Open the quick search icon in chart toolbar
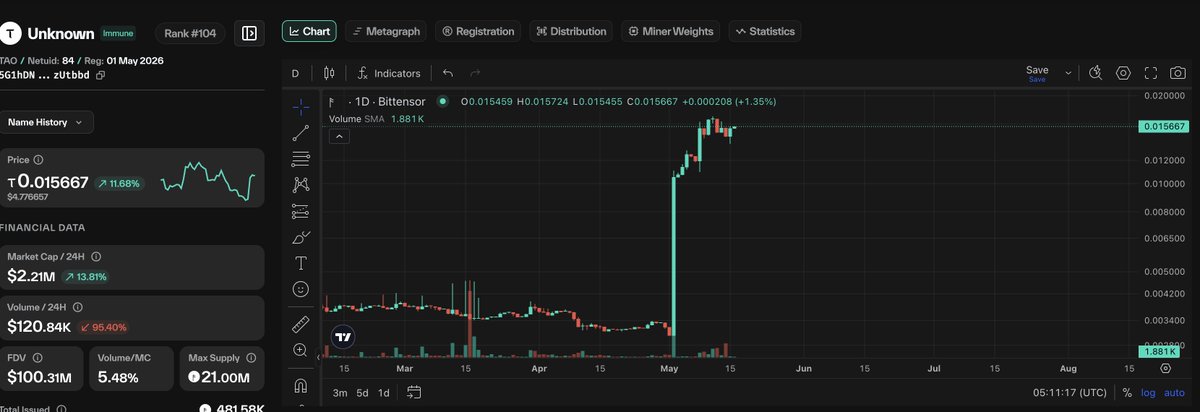Image resolution: width=1200 pixels, height=412 pixels. [1096, 73]
